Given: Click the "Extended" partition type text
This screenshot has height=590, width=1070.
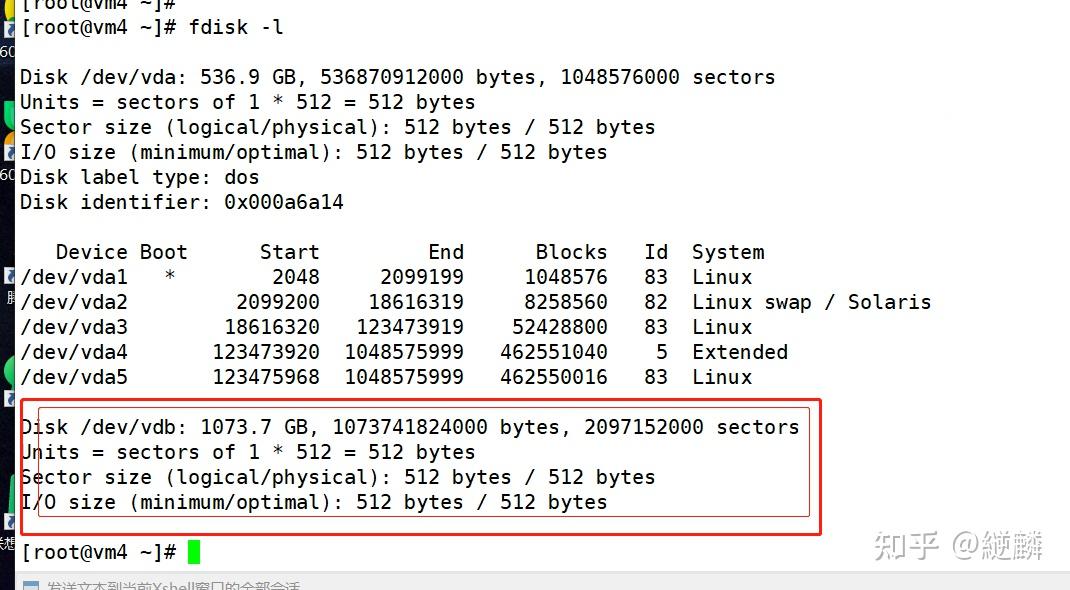Looking at the screenshot, I should pyautogui.click(x=740, y=352).
